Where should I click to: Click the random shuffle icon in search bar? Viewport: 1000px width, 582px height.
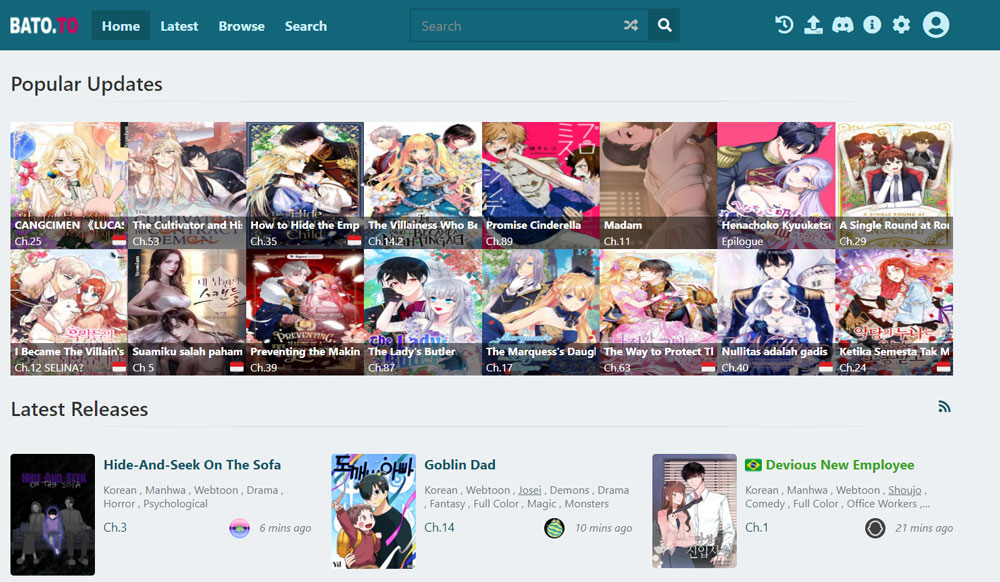pyautogui.click(x=631, y=25)
